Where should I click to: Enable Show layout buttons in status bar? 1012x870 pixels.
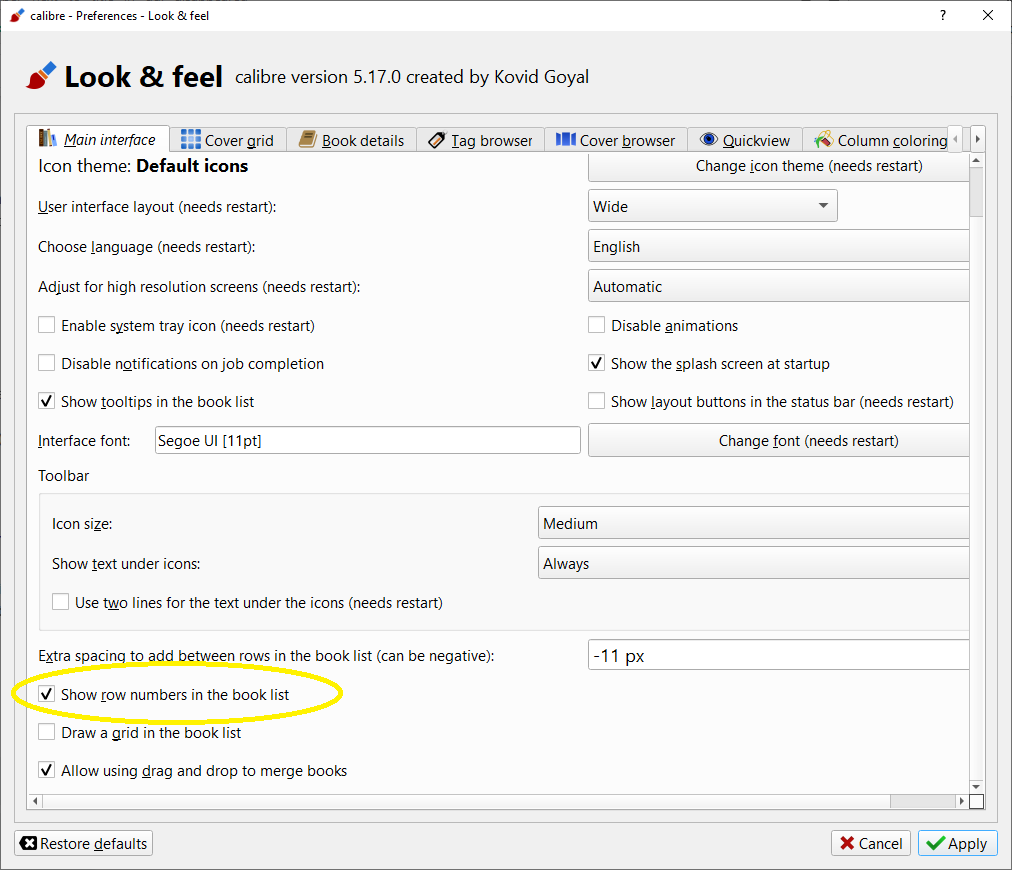click(x=596, y=401)
